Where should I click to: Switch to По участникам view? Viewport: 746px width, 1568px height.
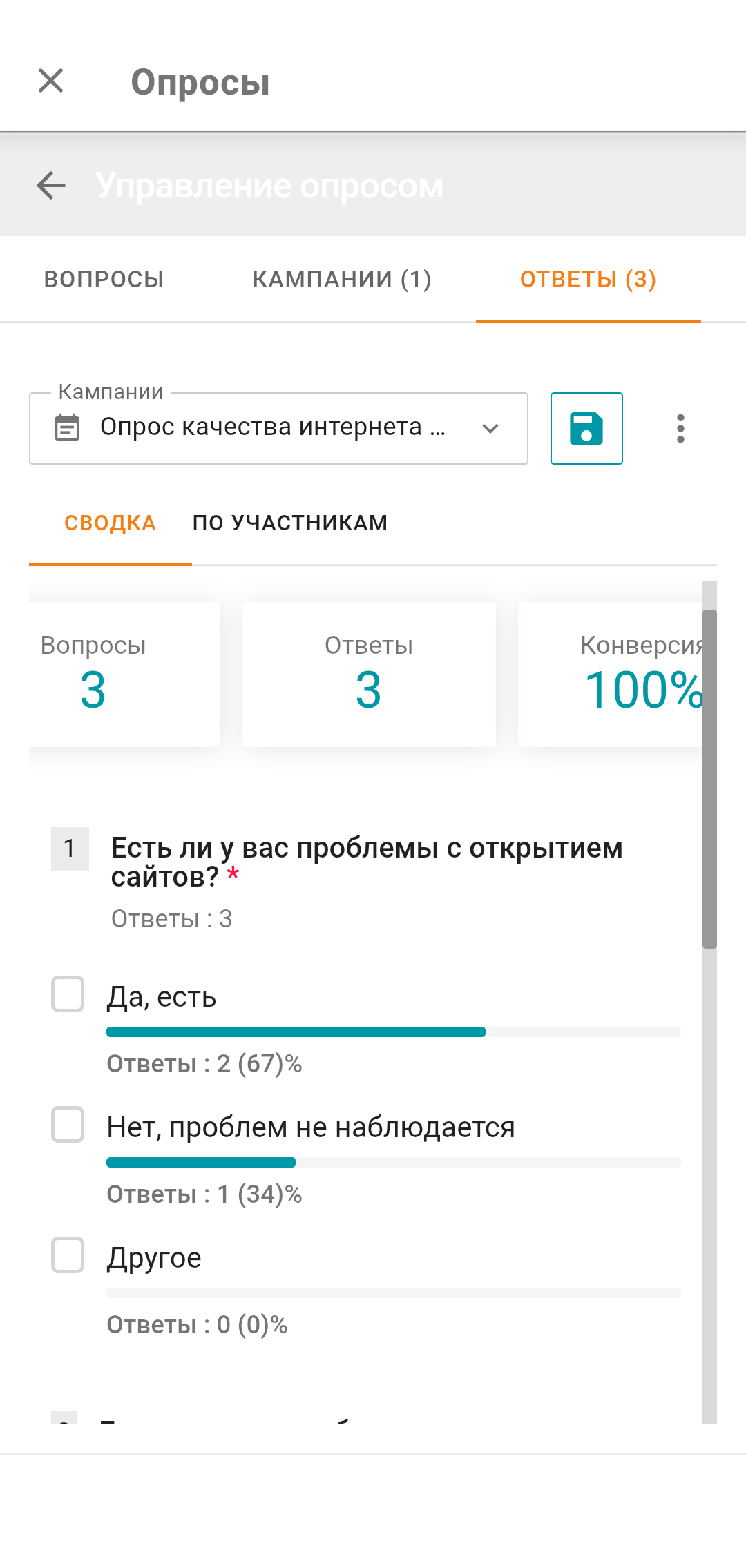click(x=290, y=523)
